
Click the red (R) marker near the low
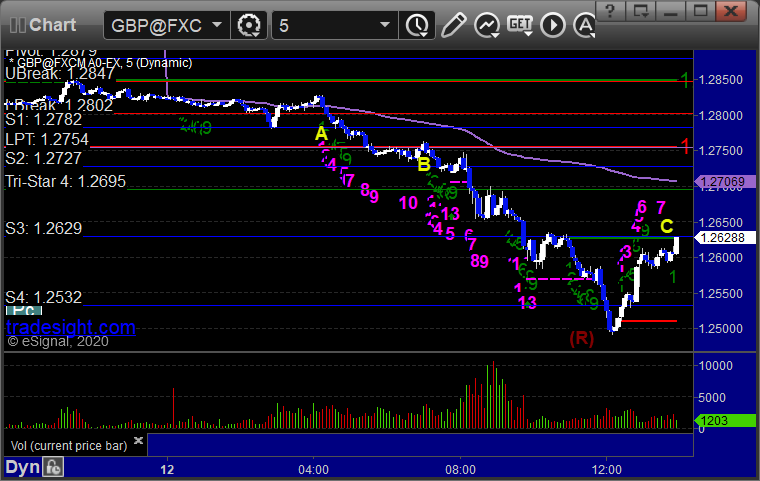[x=582, y=338]
